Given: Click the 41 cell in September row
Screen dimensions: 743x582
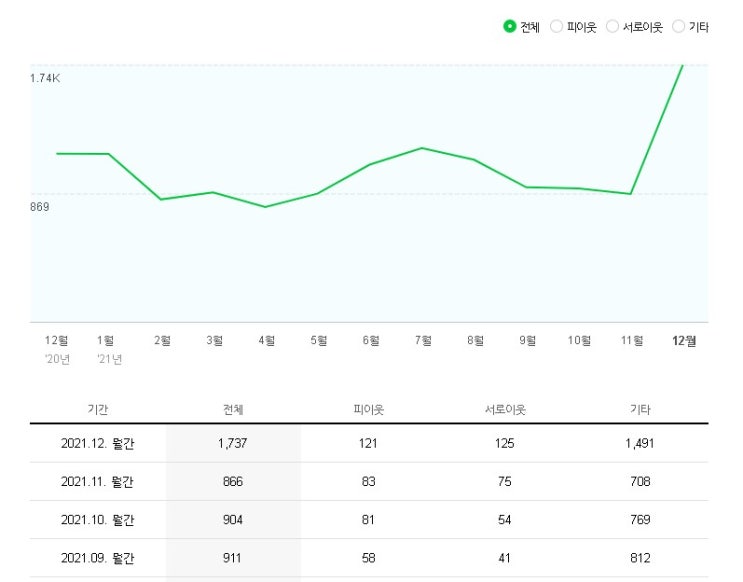Looking at the screenshot, I should (x=505, y=558).
